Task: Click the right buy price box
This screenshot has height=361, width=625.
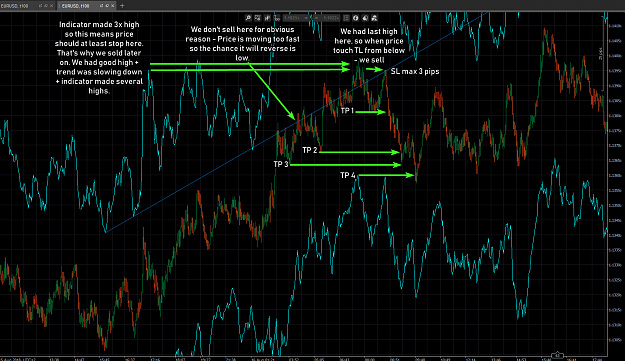Action: (326, 18)
